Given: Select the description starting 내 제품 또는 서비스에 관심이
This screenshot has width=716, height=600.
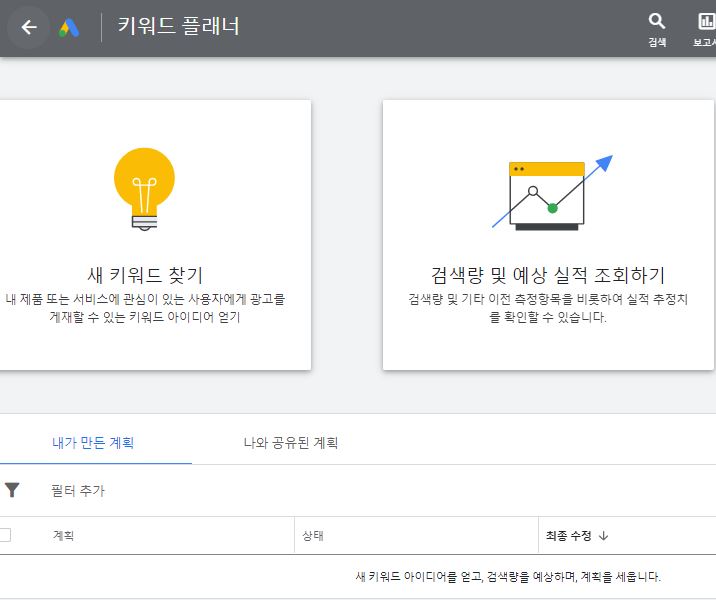Looking at the screenshot, I should click(145, 308).
